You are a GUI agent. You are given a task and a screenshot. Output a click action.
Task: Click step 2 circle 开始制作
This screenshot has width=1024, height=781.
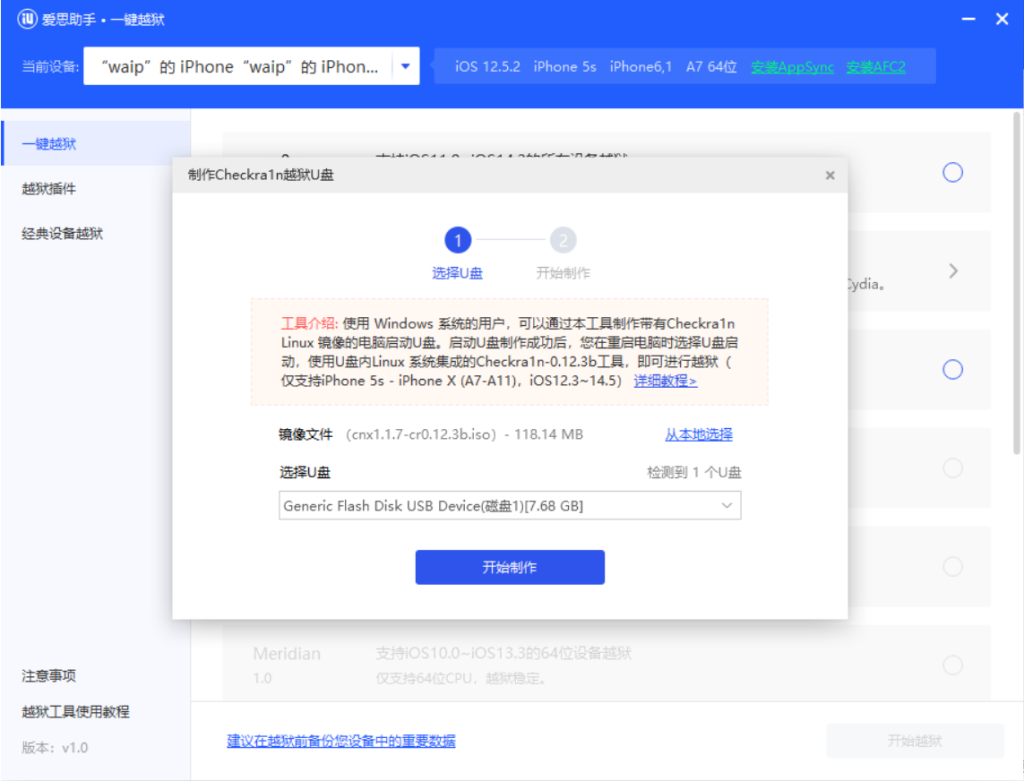click(563, 240)
